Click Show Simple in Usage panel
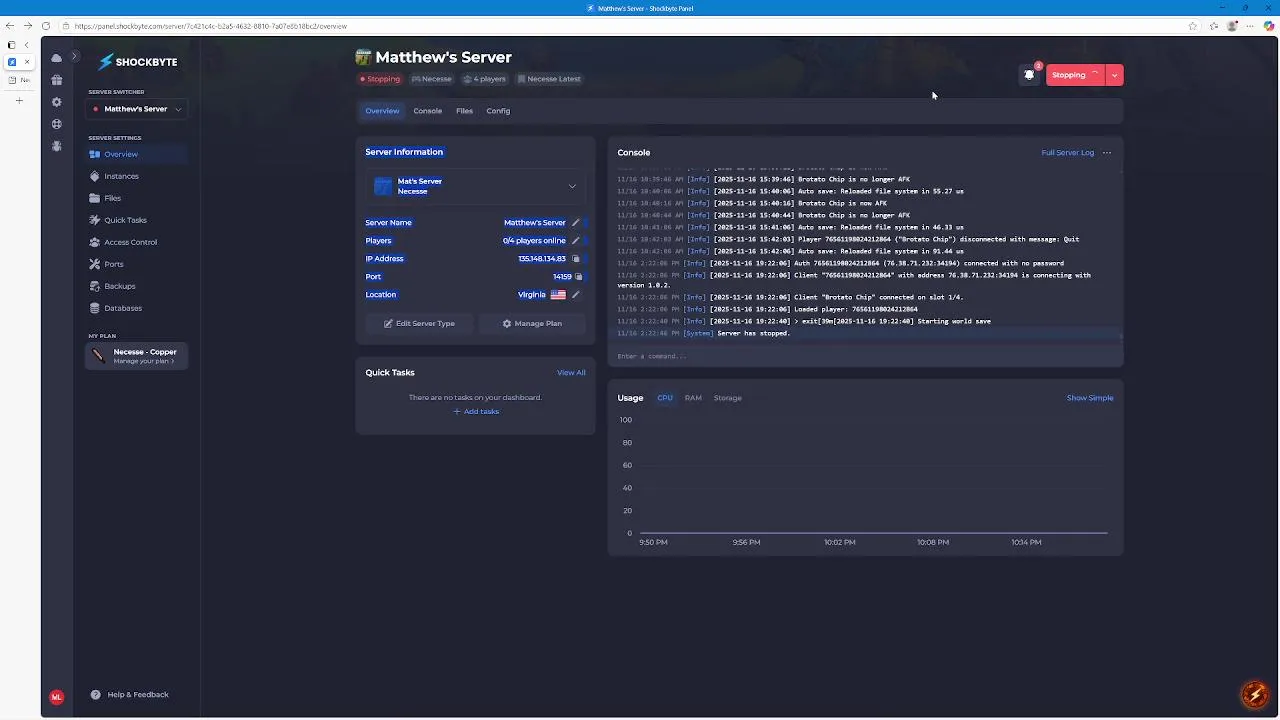 pos(1090,398)
